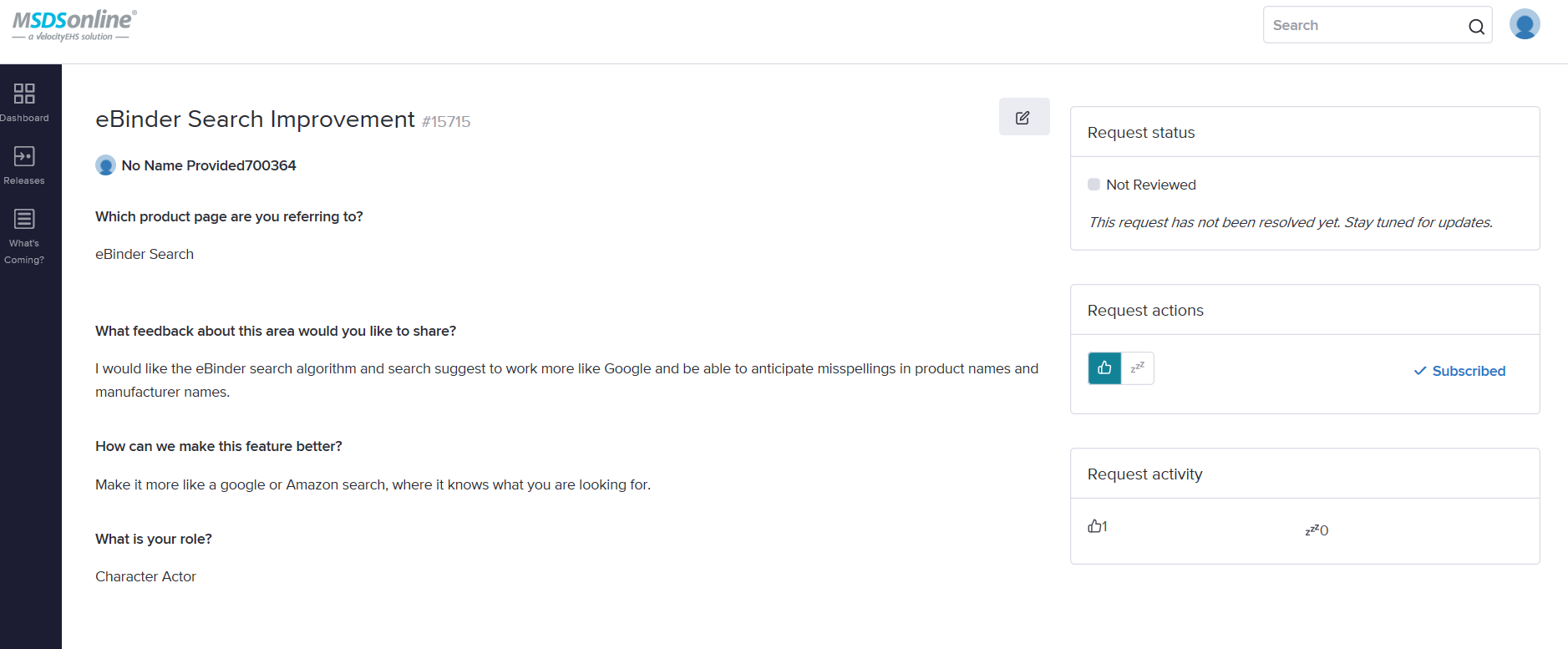This screenshot has width=1568, height=649.
Task: Click the MSDSonline logo
Action: [x=74, y=25]
